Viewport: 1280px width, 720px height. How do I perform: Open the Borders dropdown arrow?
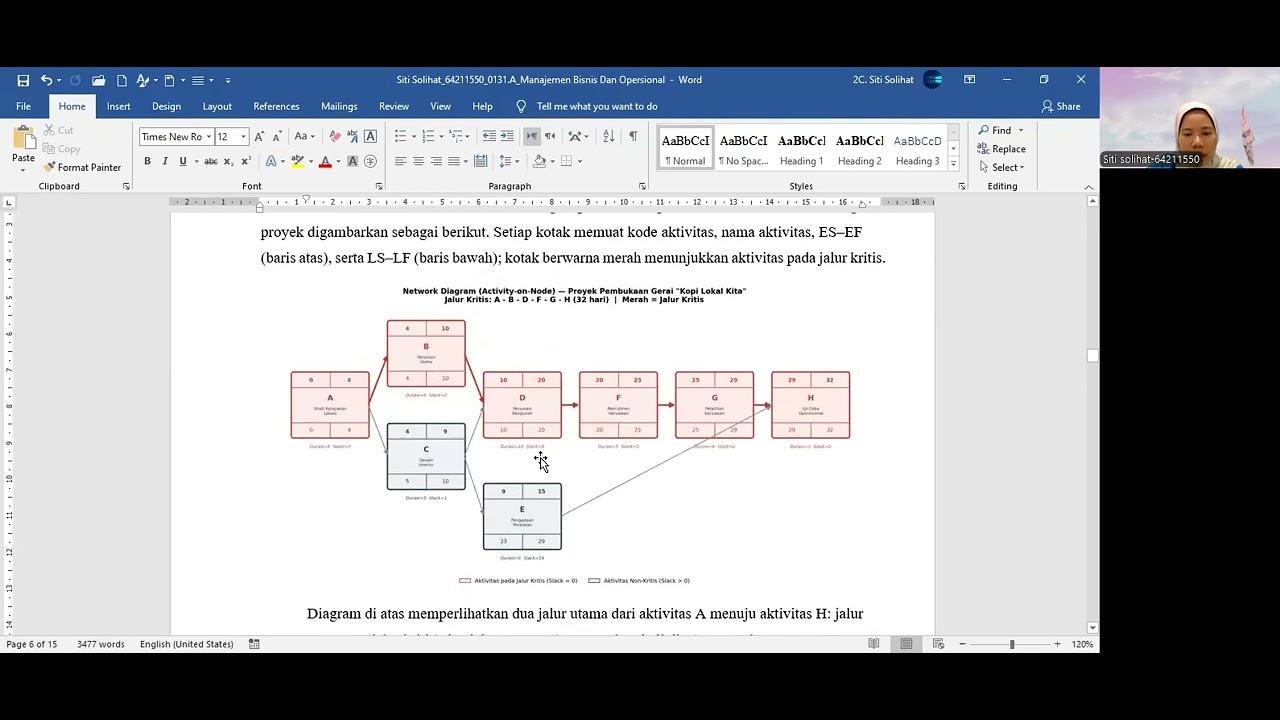tap(580, 161)
